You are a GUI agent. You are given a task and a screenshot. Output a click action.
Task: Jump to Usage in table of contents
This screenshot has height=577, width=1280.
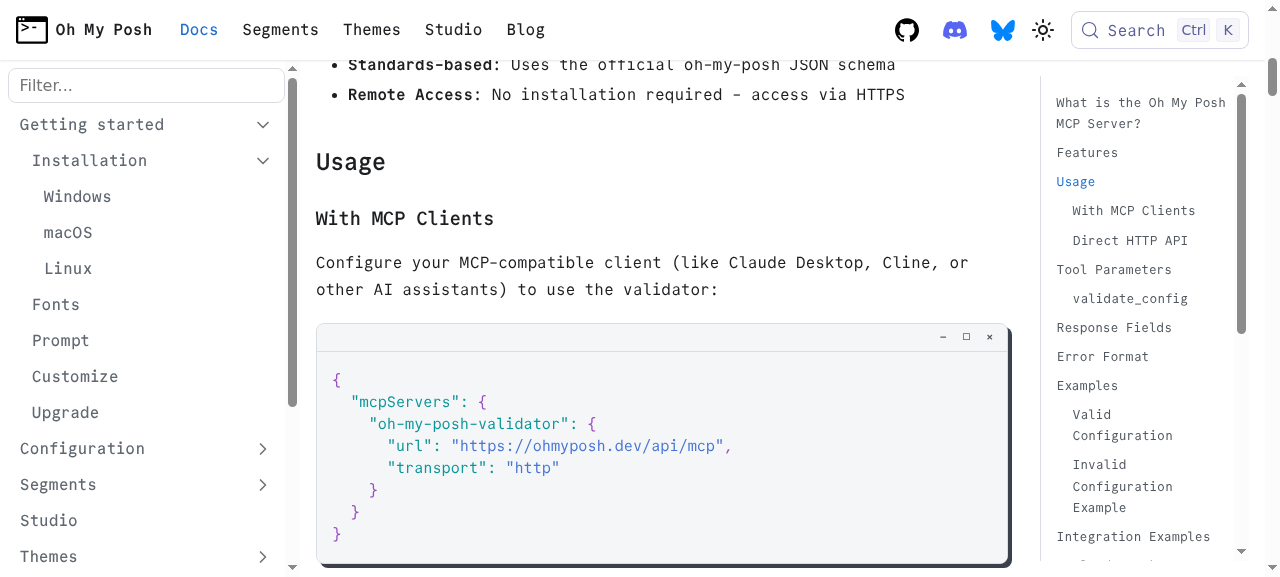coord(1076,182)
